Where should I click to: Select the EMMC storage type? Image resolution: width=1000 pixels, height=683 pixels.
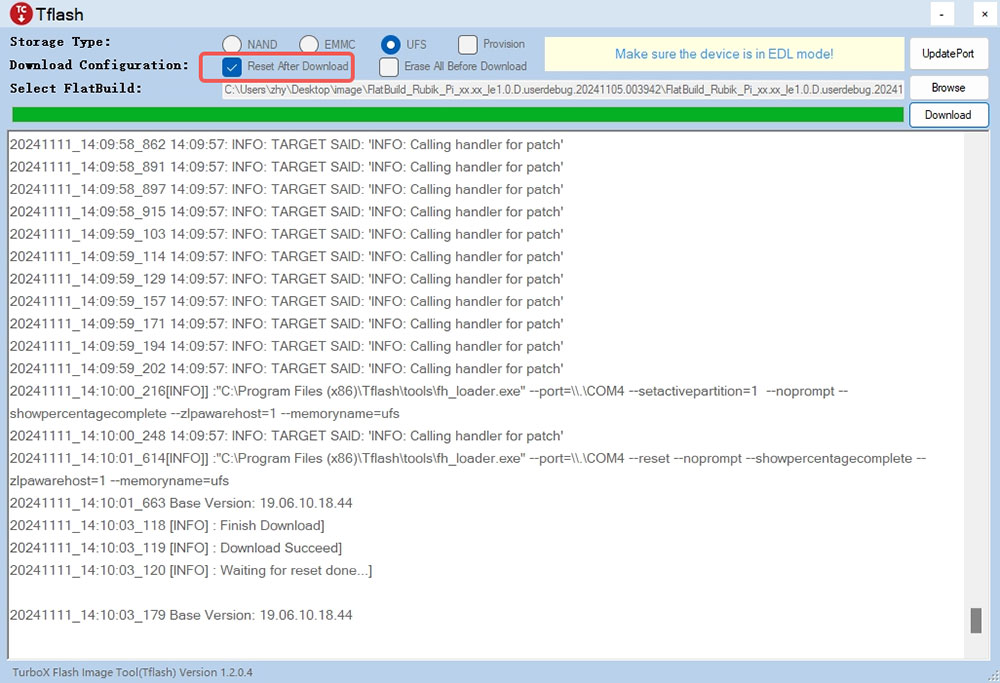click(309, 44)
